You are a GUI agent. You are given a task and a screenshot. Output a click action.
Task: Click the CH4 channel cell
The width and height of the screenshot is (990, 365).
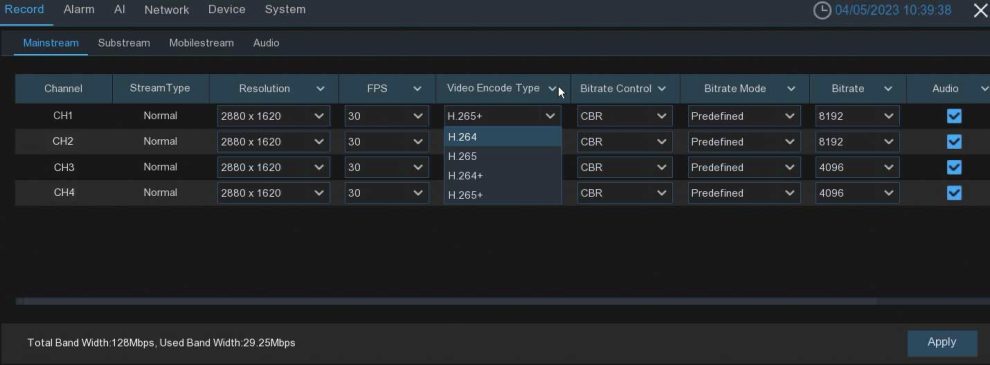coord(63,193)
